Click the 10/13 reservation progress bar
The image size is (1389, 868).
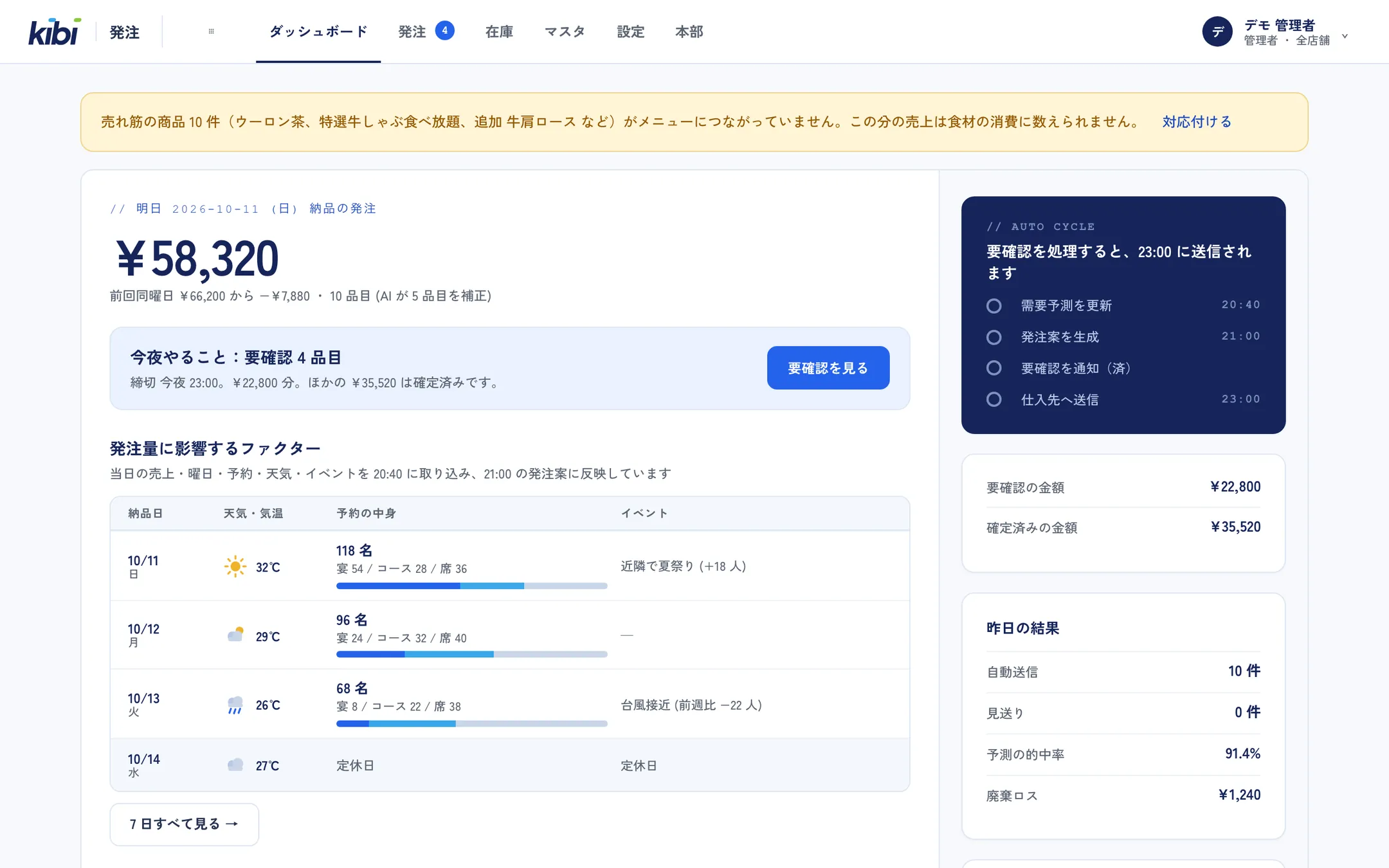click(471, 723)
